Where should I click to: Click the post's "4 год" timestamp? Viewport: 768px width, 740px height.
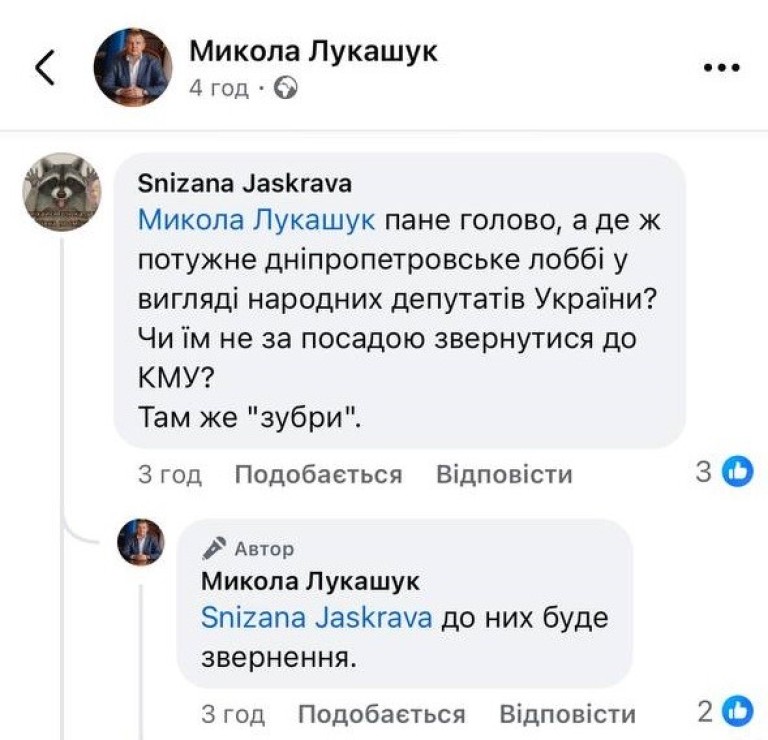click(x=219, y=88)
